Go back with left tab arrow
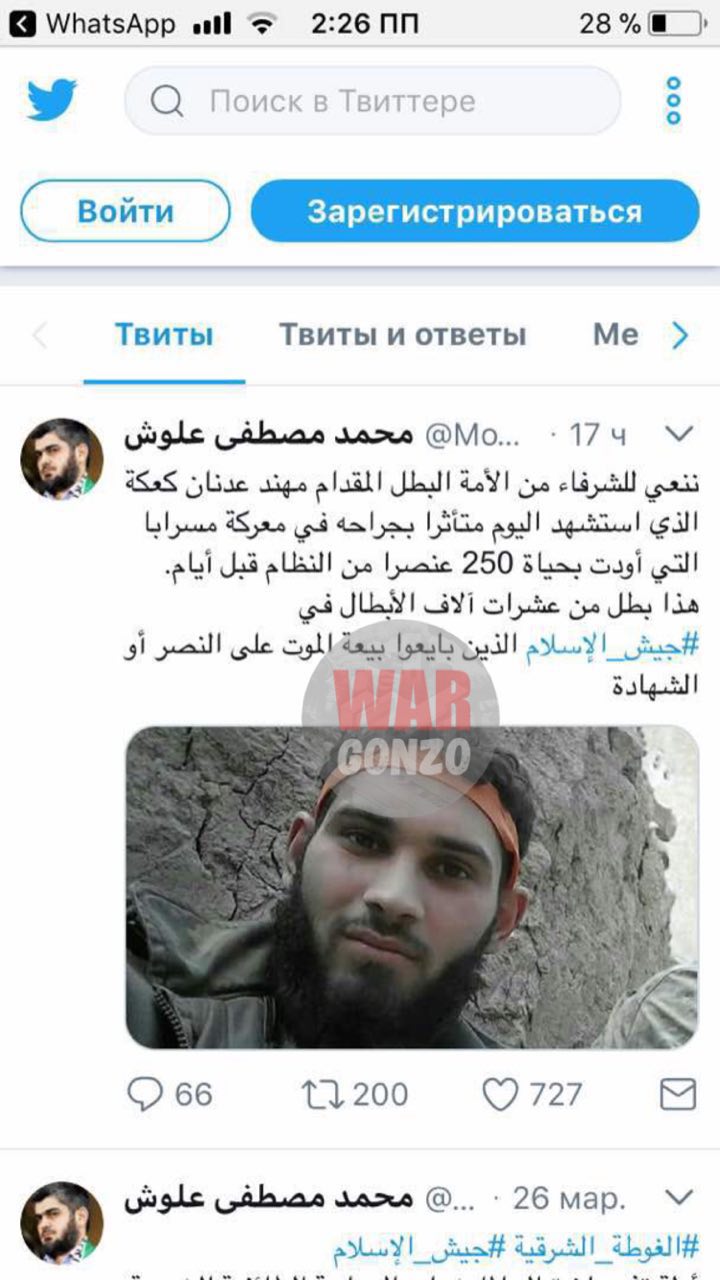Viewport: 720px width, 1280px height. coord(40,335)
